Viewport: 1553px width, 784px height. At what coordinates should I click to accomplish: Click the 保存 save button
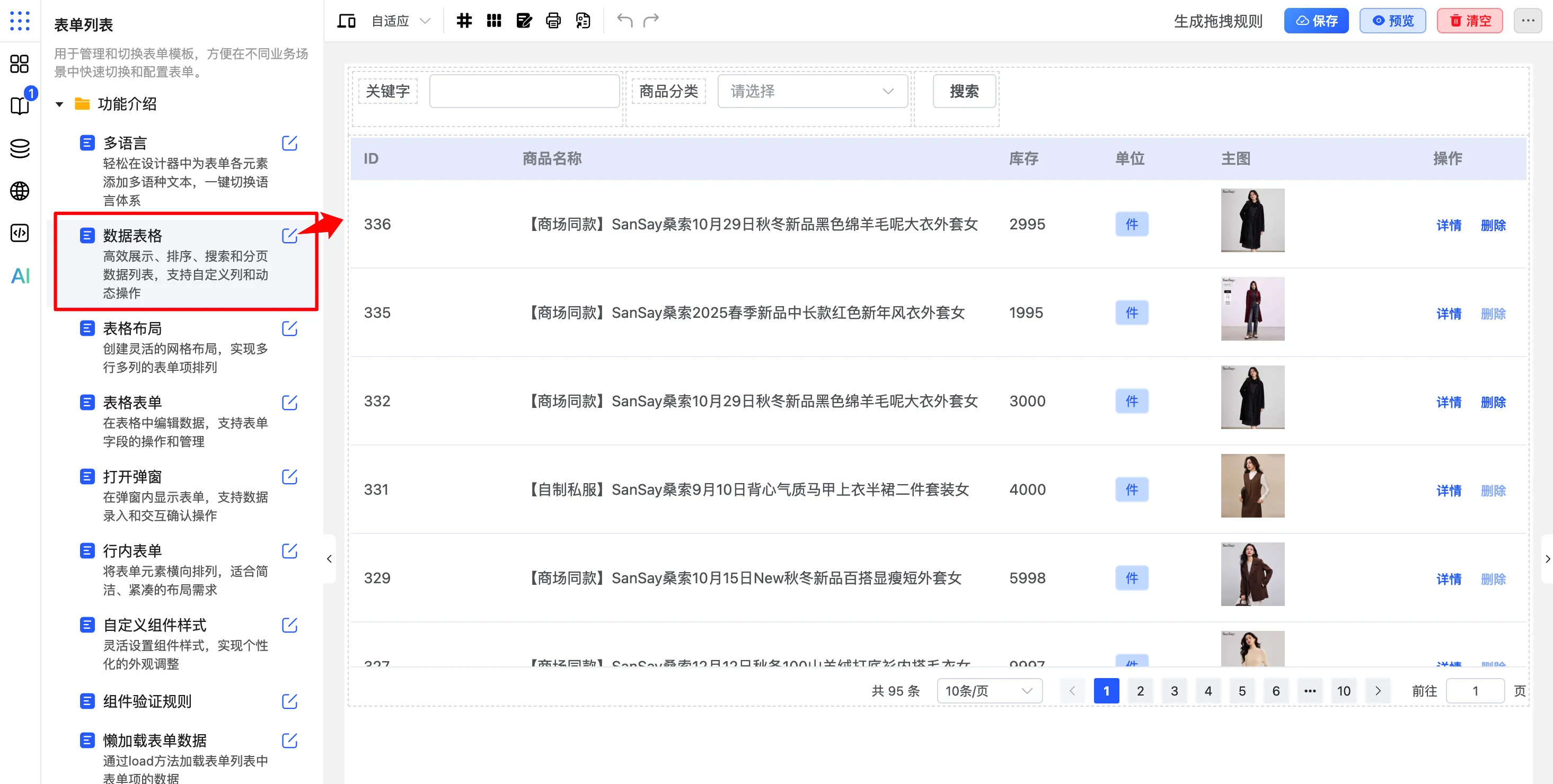[x=1316, y=20]
